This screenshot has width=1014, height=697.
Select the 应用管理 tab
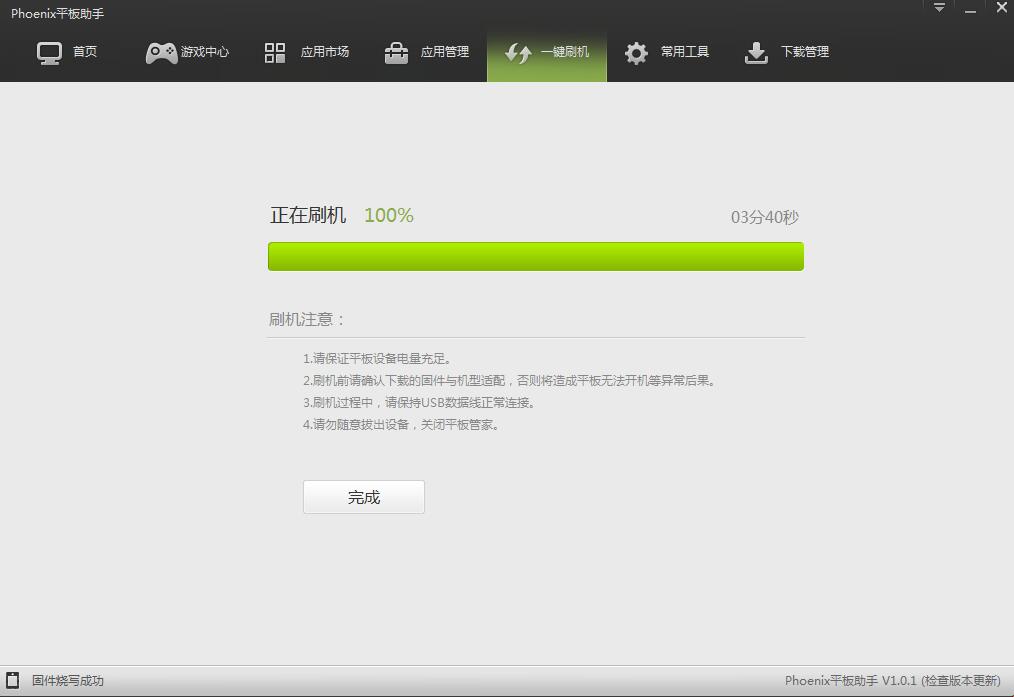(x=426, y=52)
